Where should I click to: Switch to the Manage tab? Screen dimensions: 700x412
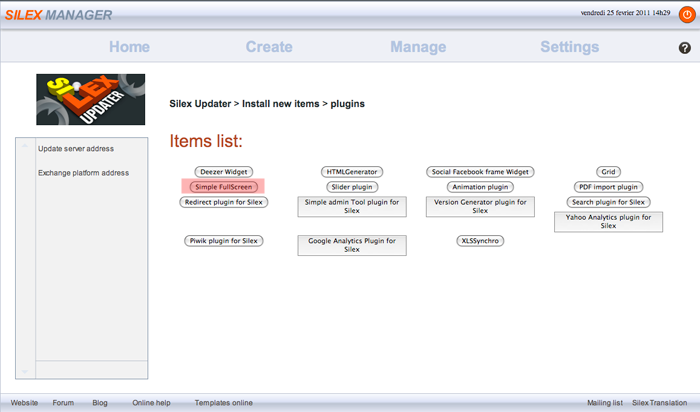pos(418,47)
